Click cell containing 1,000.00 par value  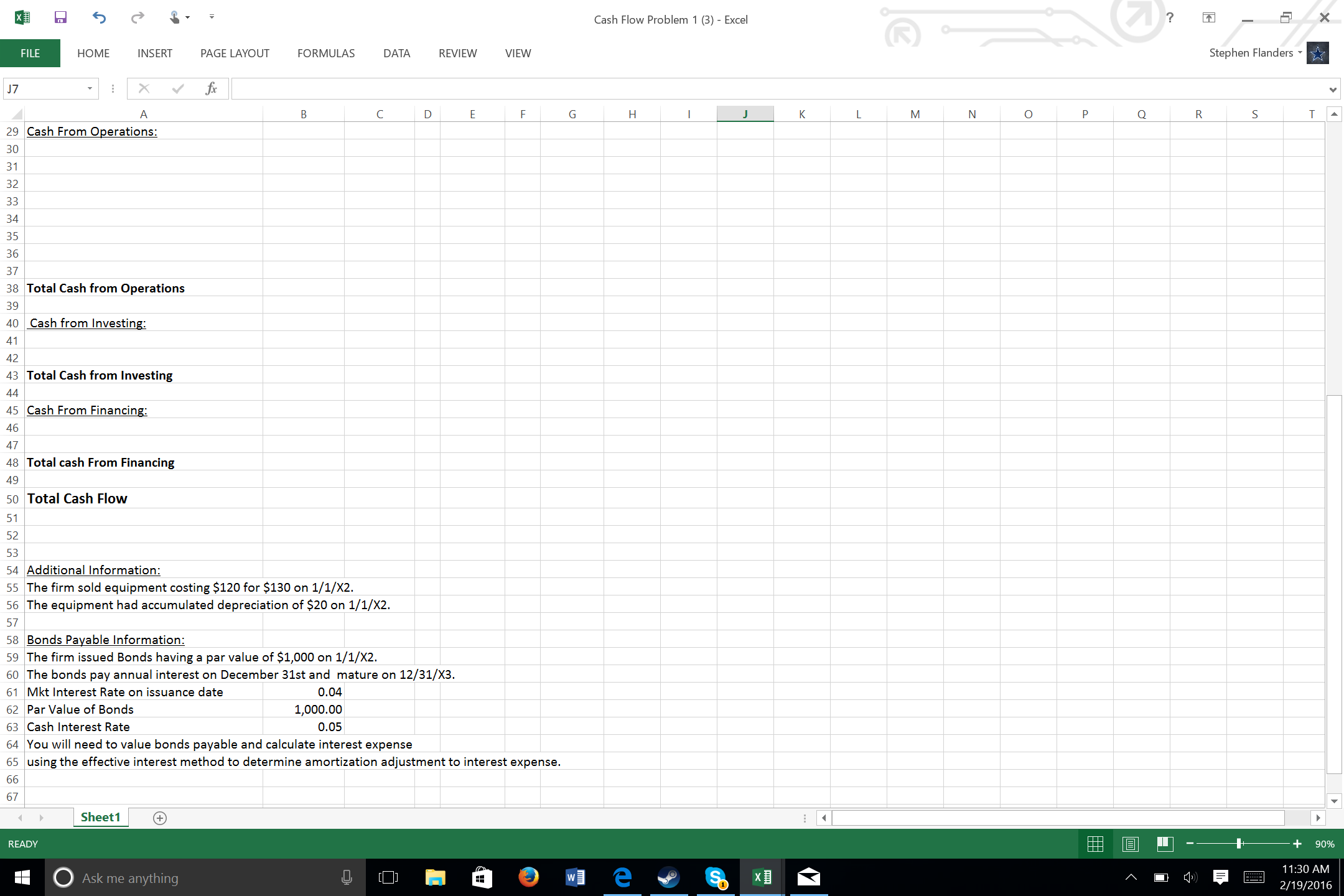[304, 709]
